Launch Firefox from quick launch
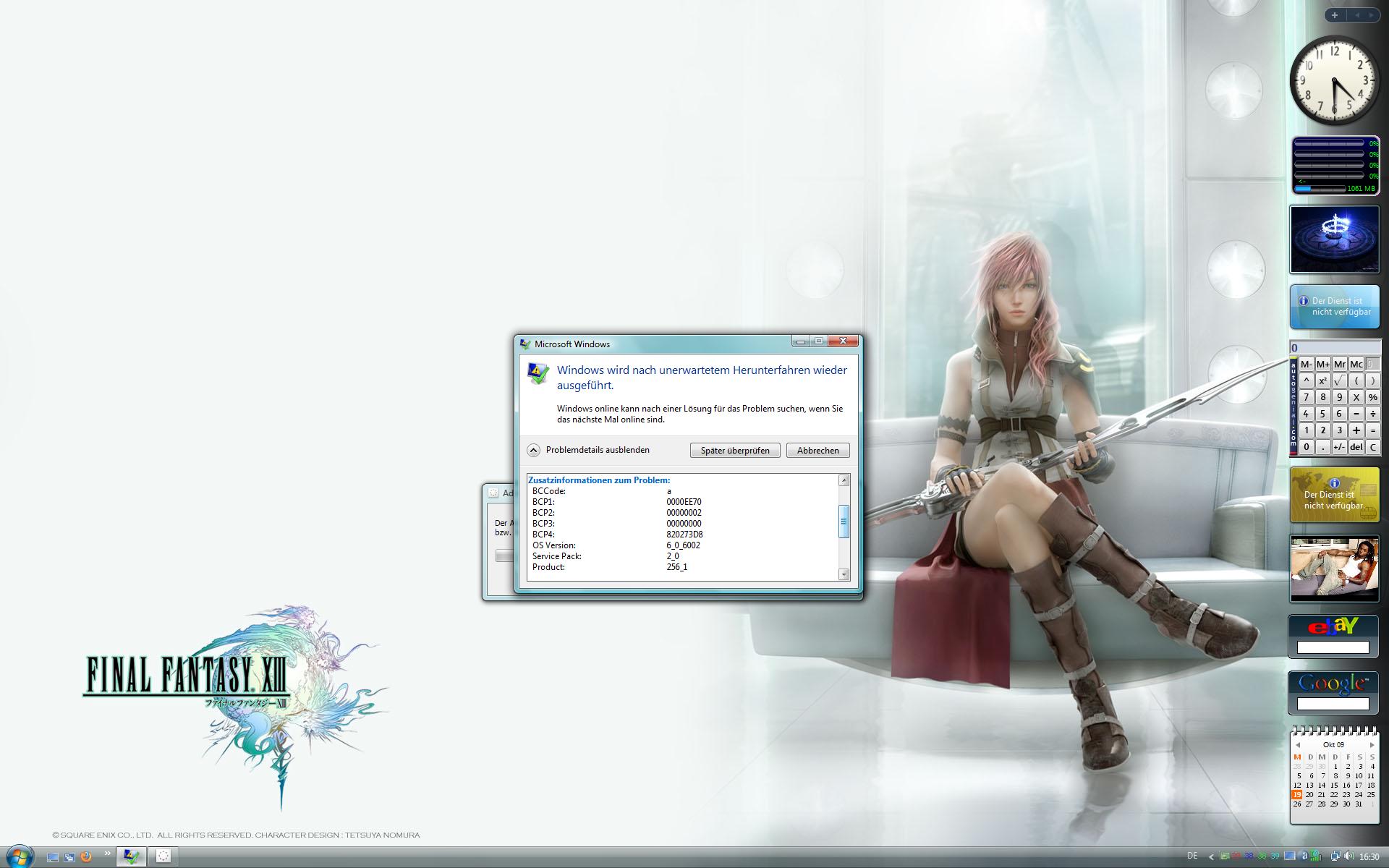 [x=86, y=857]
